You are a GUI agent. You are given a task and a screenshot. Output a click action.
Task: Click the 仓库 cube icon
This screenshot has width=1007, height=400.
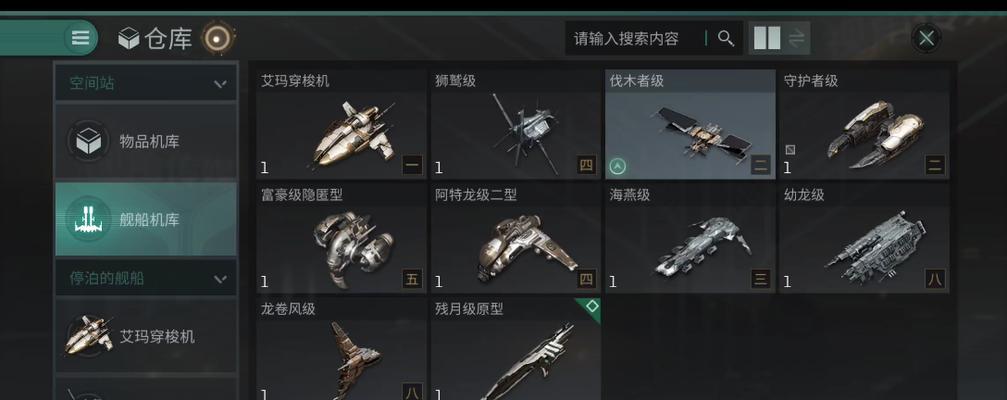(x=129, y=39)
